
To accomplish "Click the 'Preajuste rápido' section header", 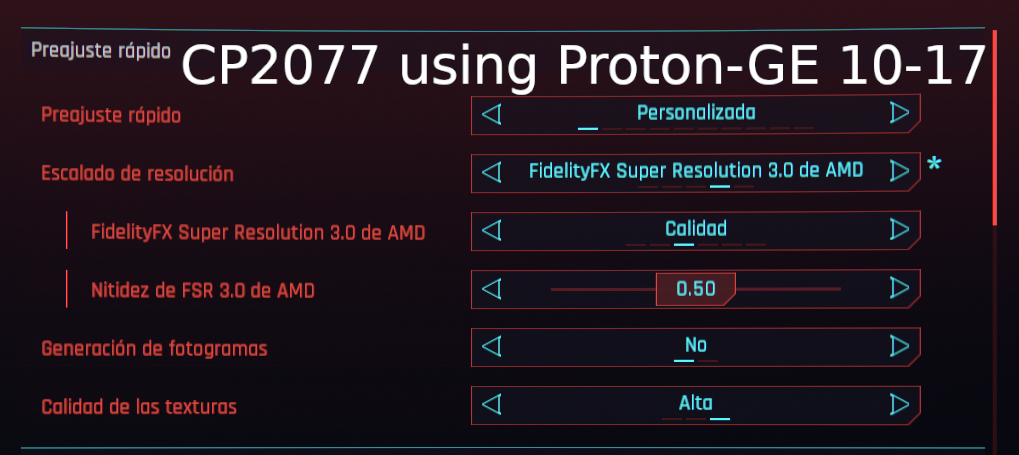I will click(100, 51).
